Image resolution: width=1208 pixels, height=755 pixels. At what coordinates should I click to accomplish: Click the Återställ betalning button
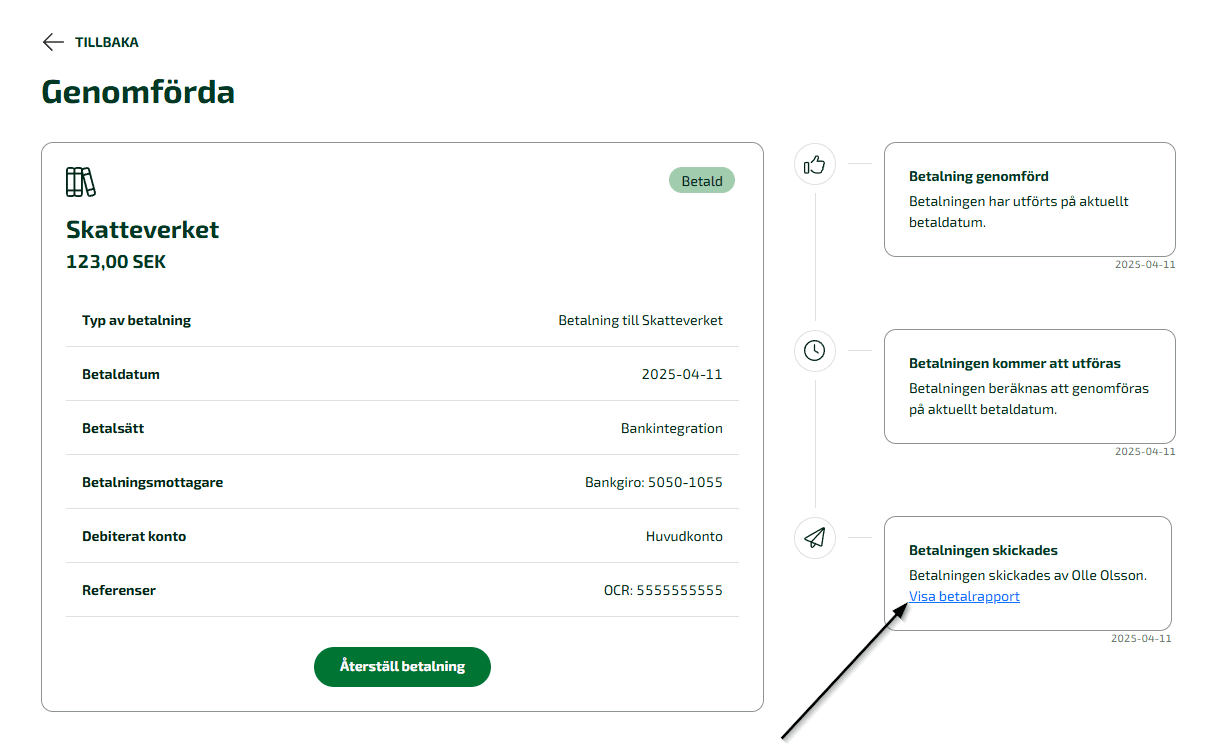[402, 667]
